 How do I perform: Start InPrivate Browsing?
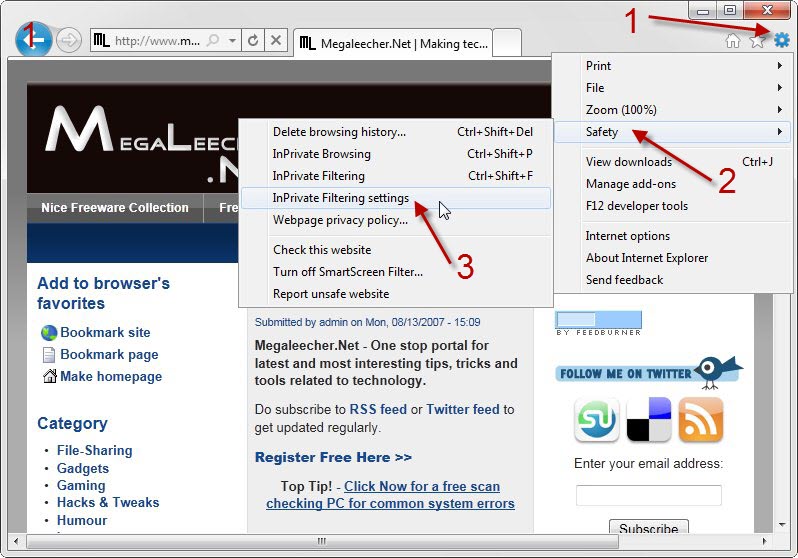395,154
